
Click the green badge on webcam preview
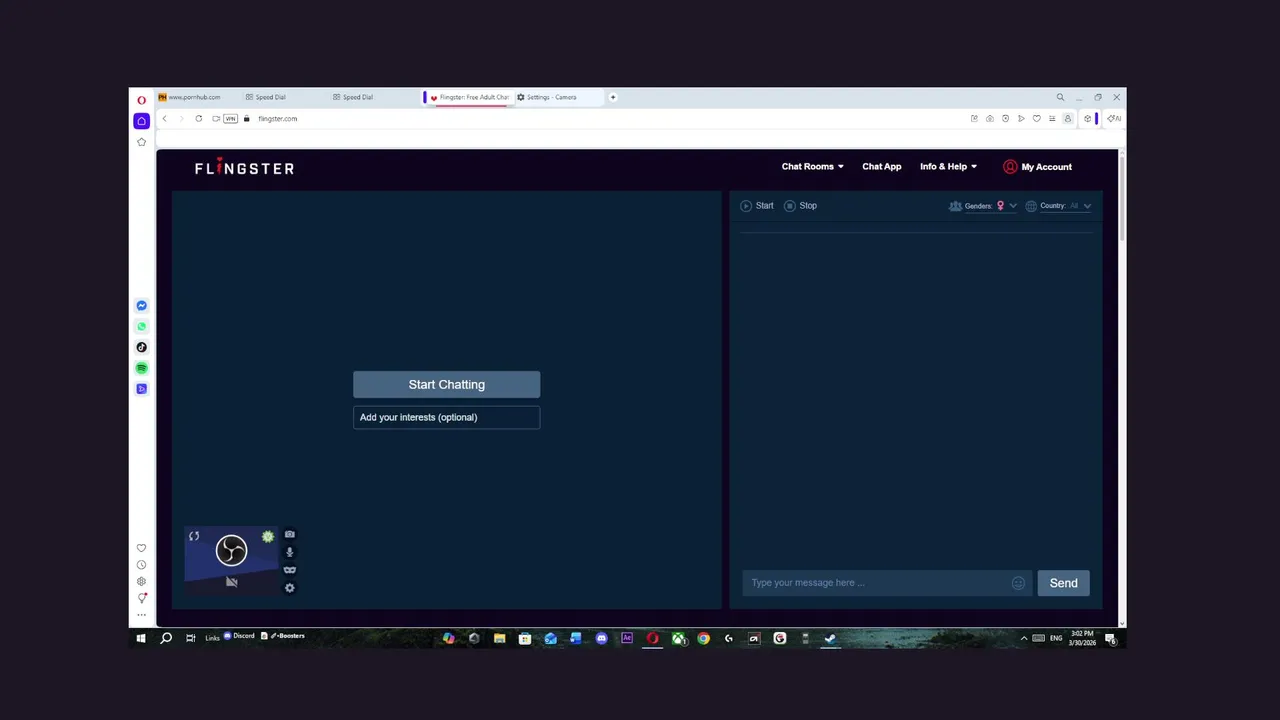click(x=268, y=537)
